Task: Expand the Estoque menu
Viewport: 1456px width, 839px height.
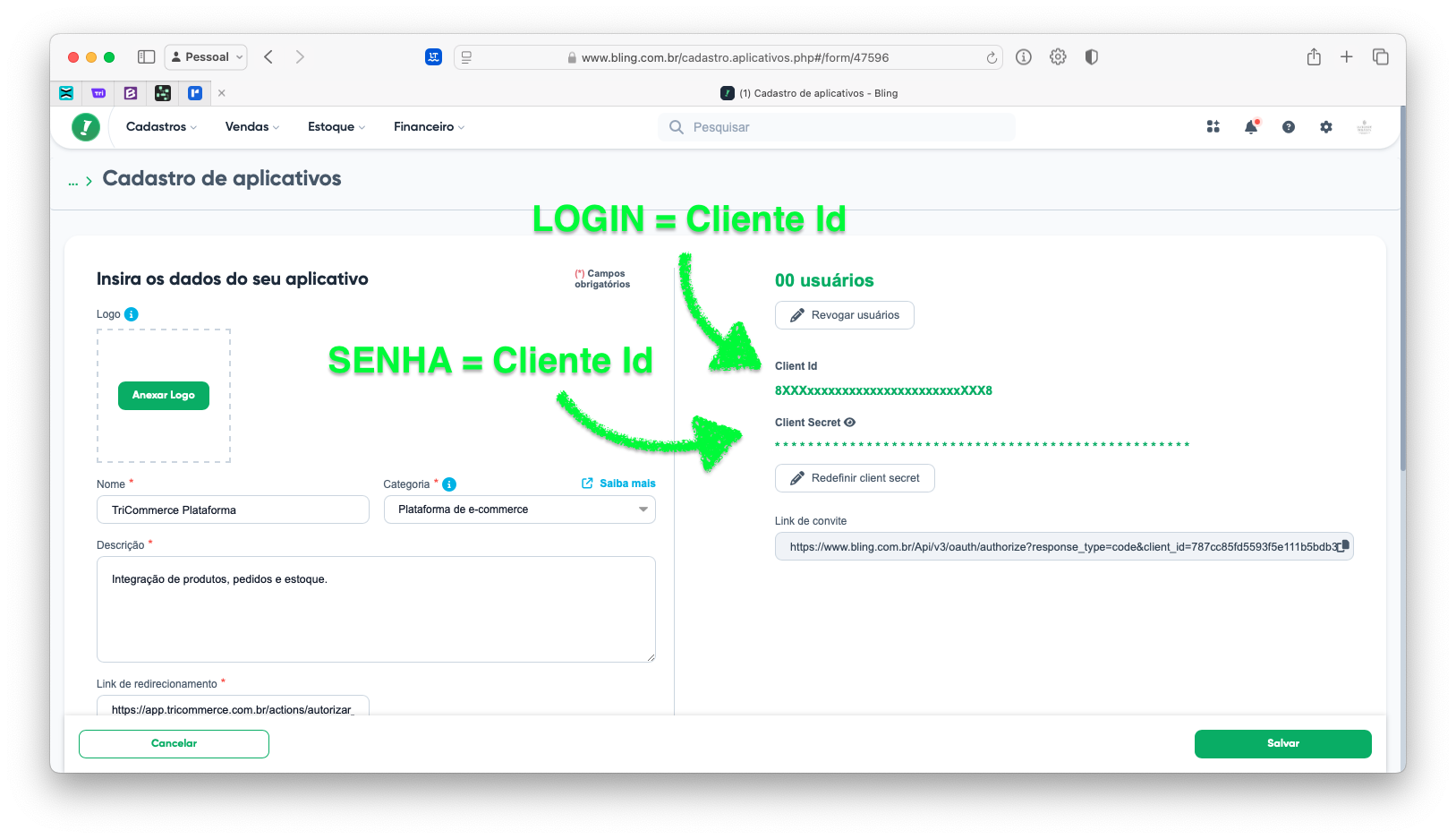Action: [336, 127]
